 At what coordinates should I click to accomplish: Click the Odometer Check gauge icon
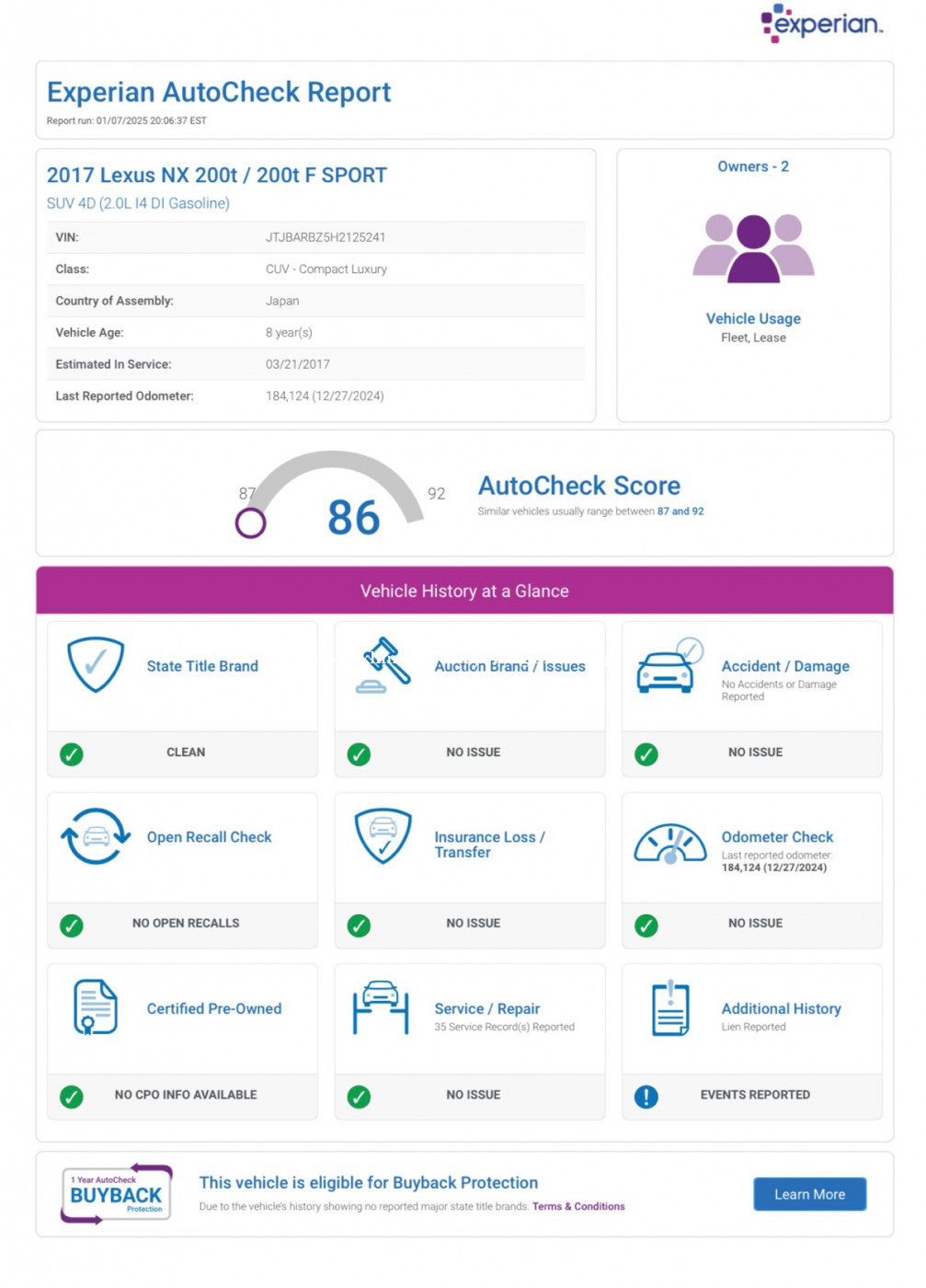(669, 844)
